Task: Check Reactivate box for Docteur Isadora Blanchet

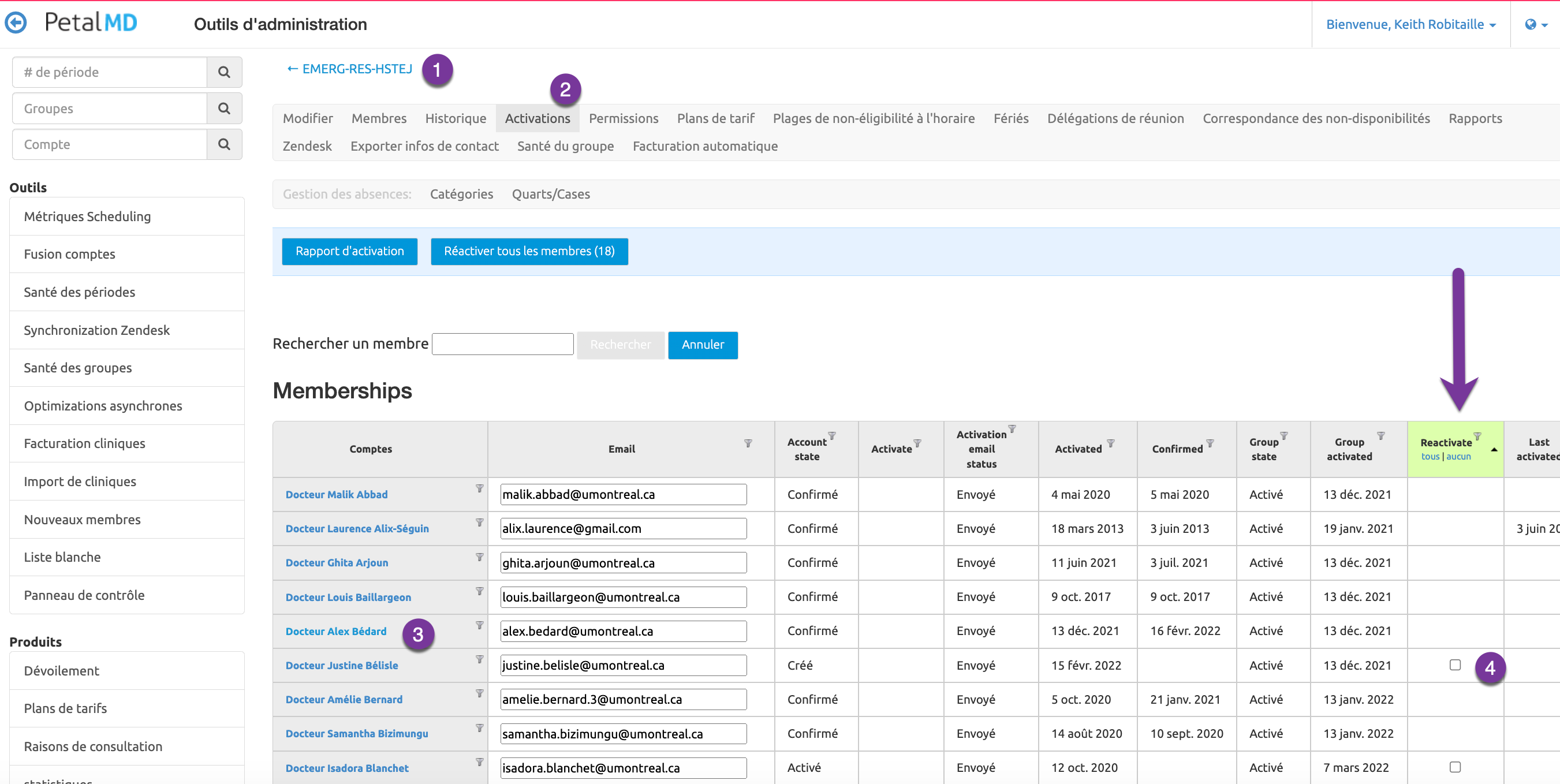Action: 1454,767
